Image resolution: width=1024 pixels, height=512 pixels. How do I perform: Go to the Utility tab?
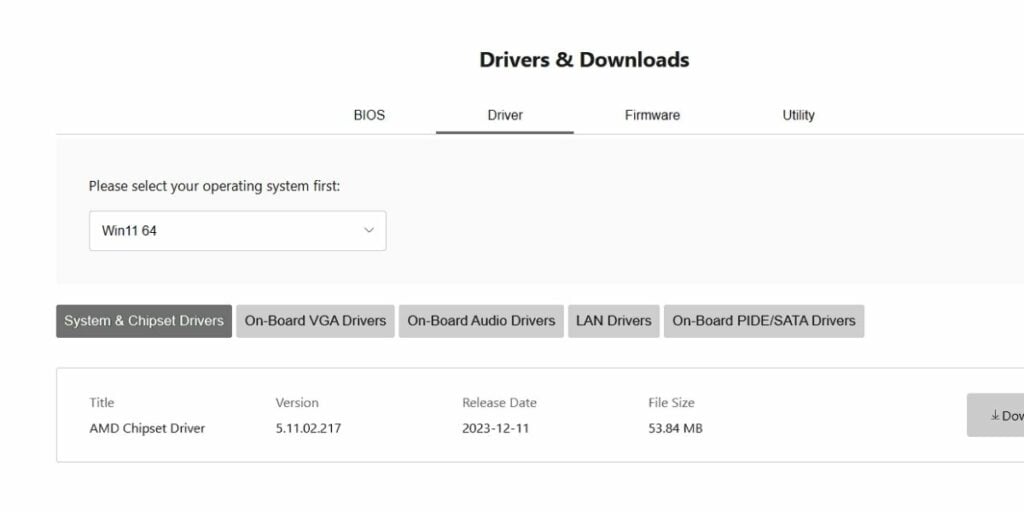tap(798, 115)
